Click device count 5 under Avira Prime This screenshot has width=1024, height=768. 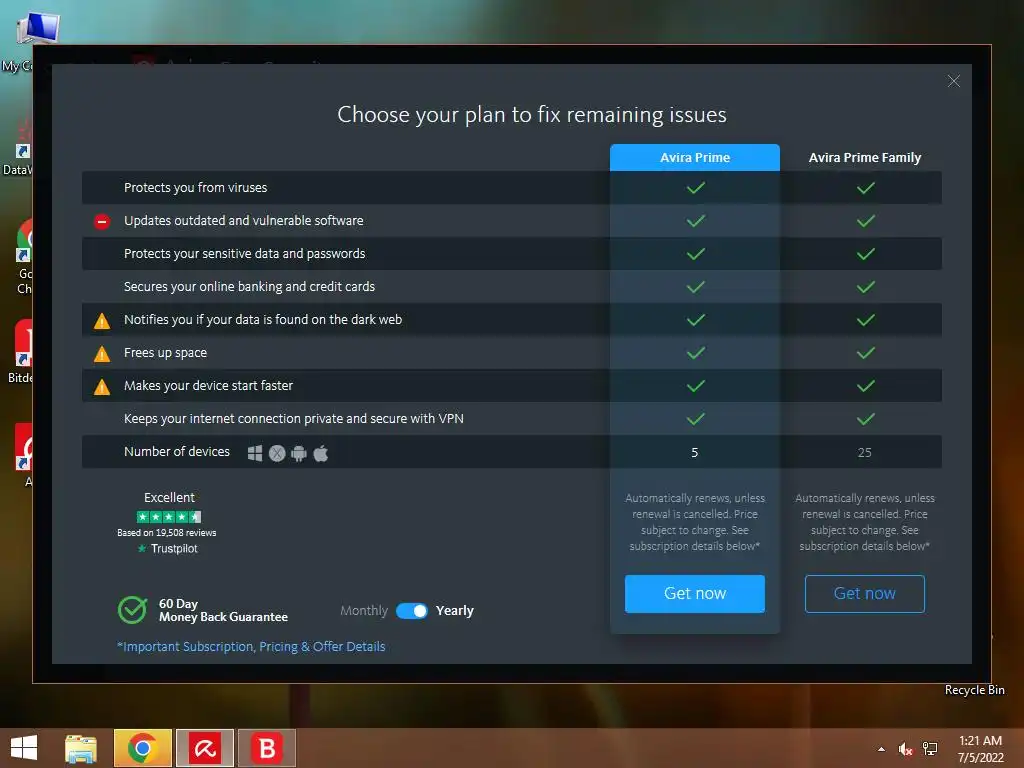point(694,453)
